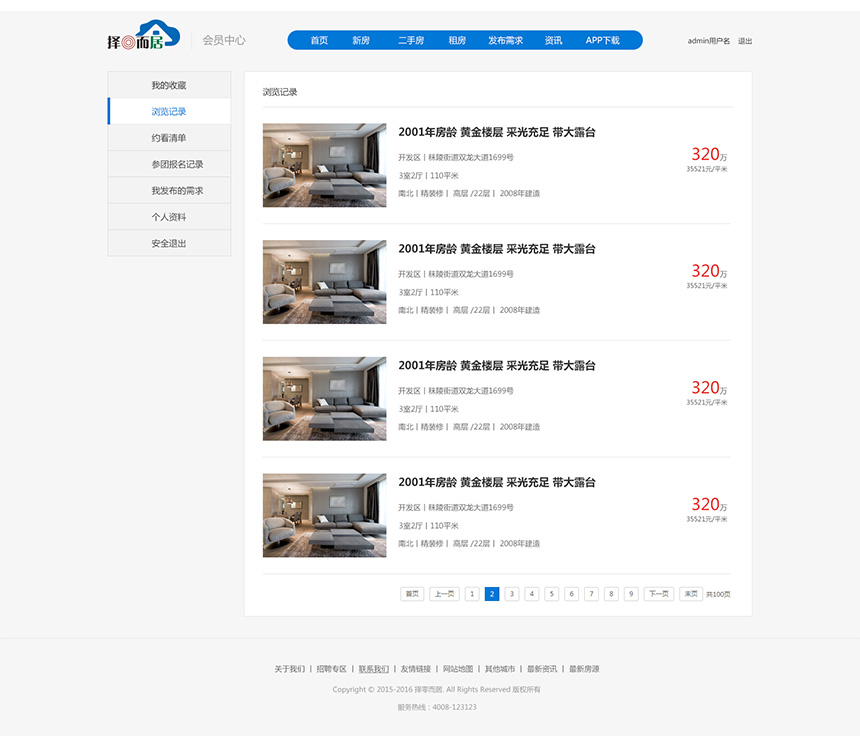Select 约看清单 from the side menu
Image resolution: width=860 pixels, height=753 pixels.
pyautogui.click(x=169, y=138)
